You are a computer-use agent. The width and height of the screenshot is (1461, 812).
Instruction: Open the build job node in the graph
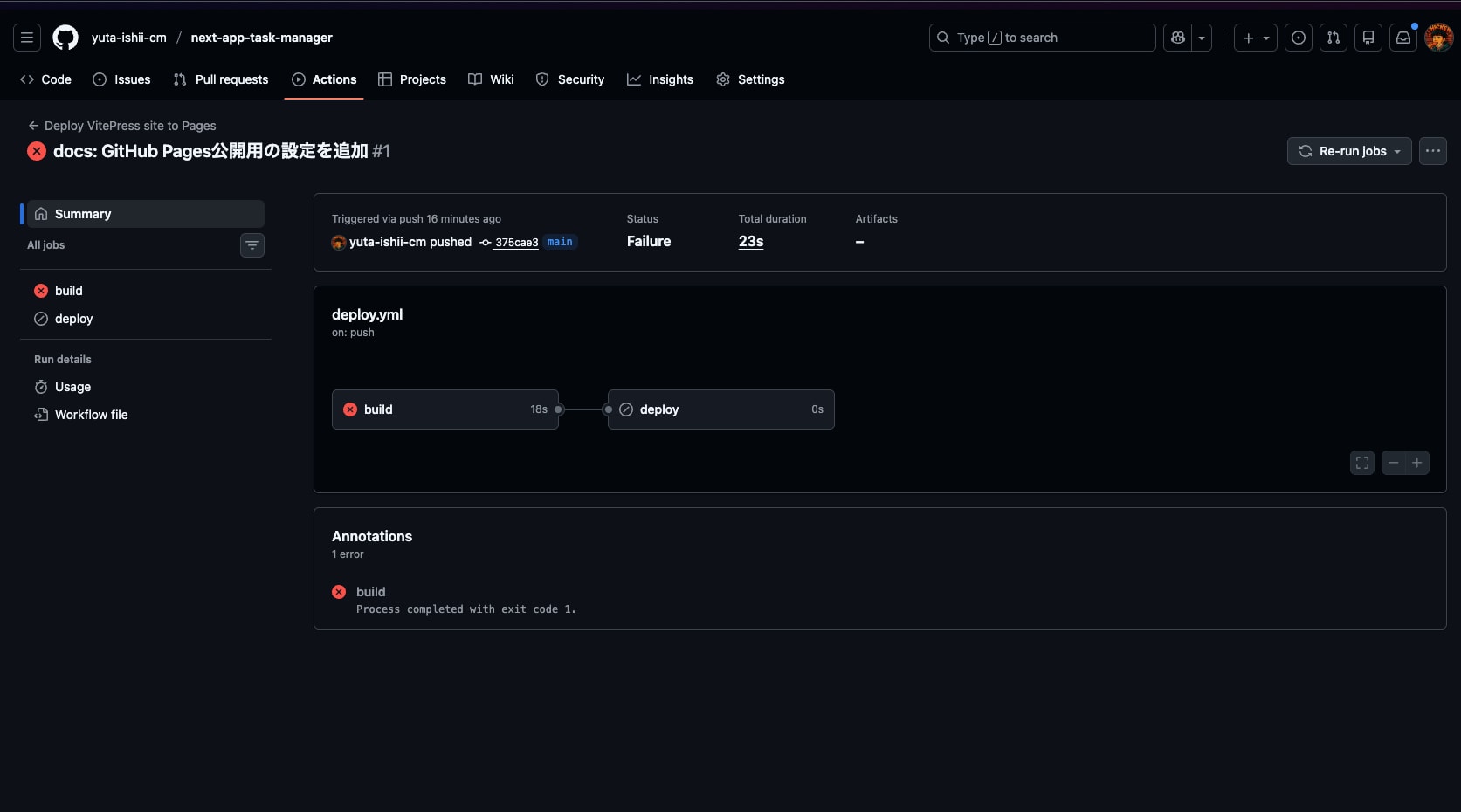tap(445, 409)
